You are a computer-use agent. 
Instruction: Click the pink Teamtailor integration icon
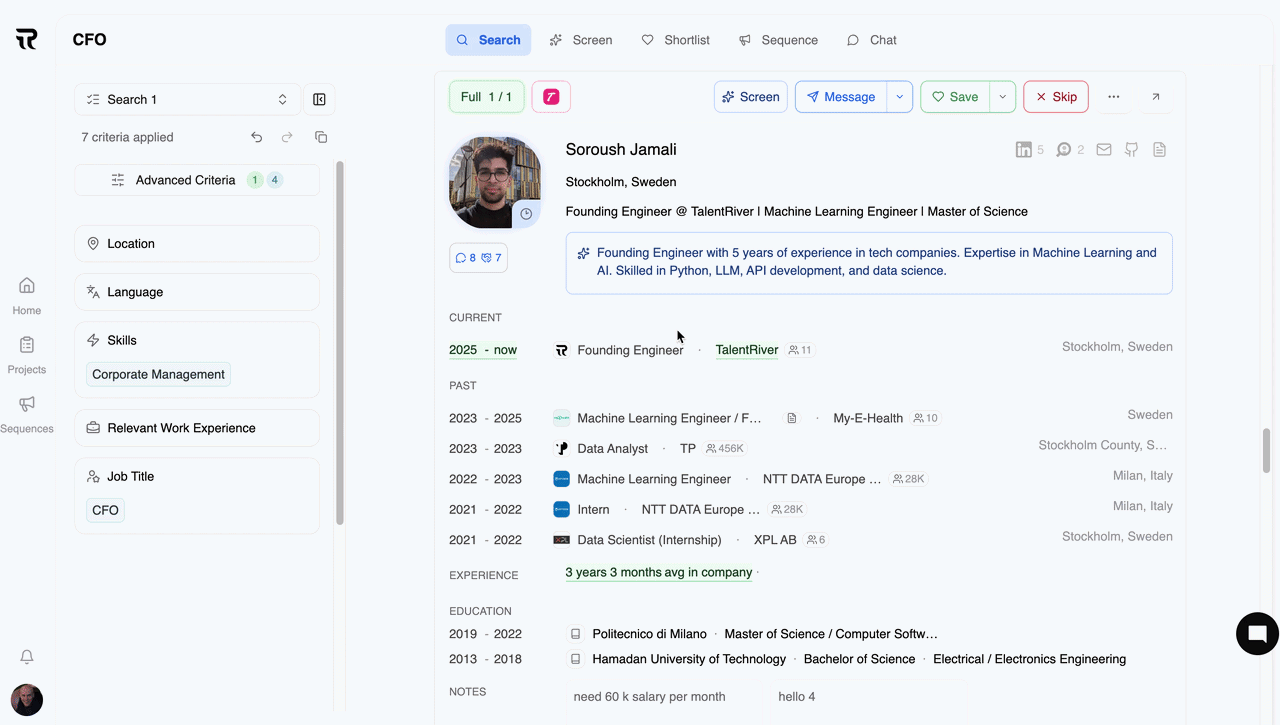tap(551, 97)
